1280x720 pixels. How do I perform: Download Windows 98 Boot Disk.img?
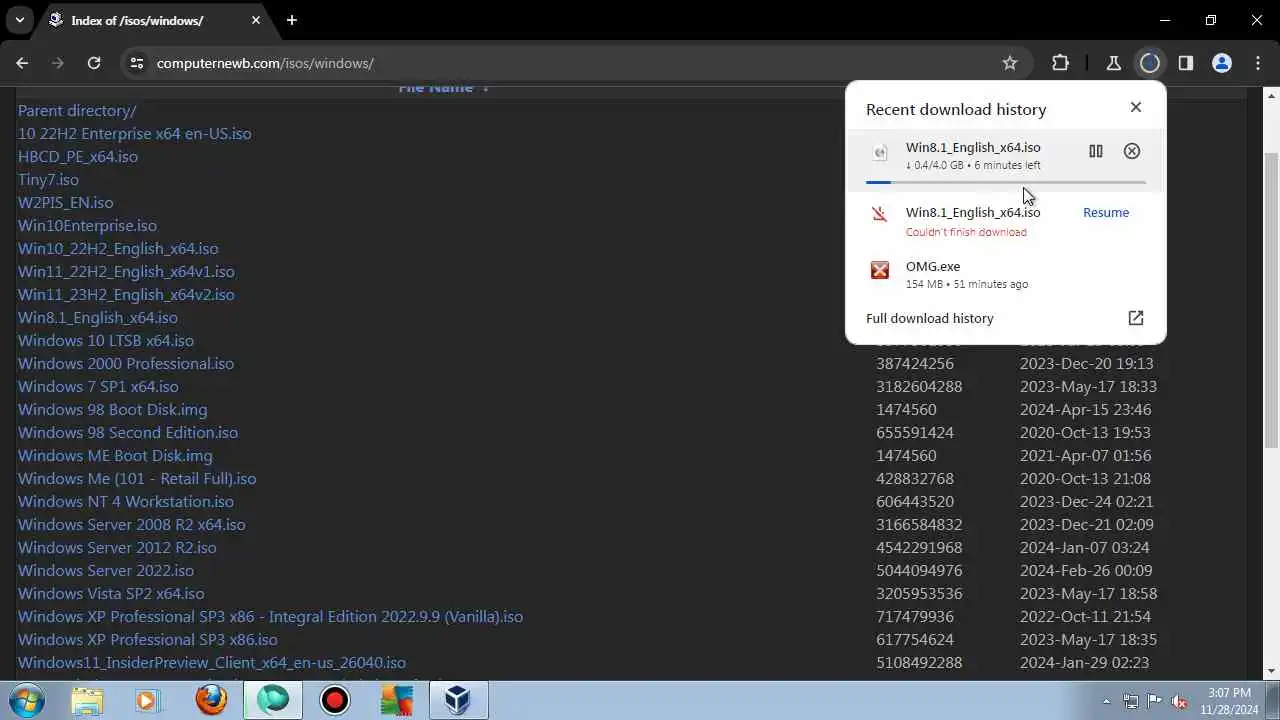point(113,410)
